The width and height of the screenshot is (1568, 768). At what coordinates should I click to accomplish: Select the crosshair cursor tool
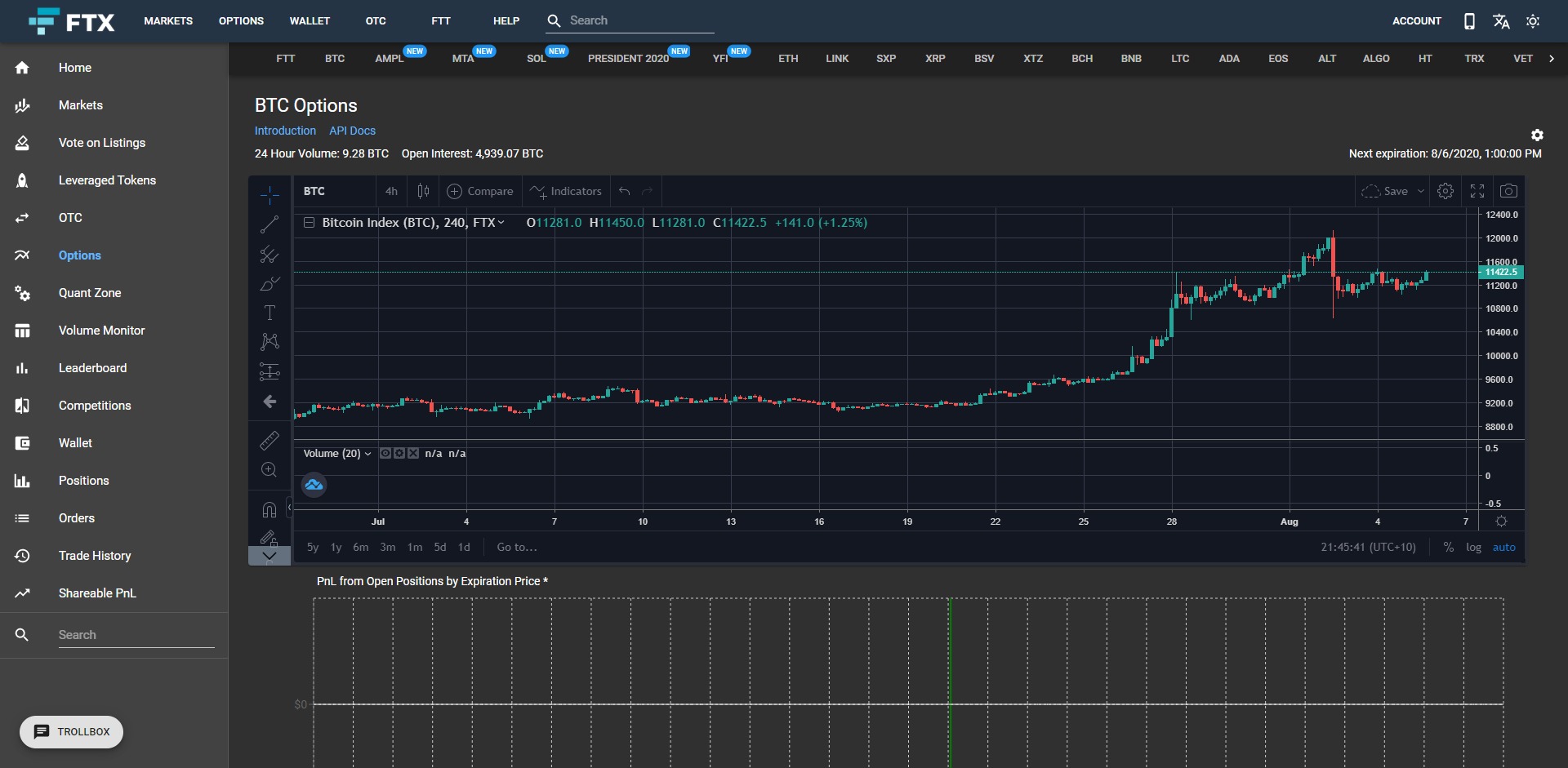(x=269, y=194)
